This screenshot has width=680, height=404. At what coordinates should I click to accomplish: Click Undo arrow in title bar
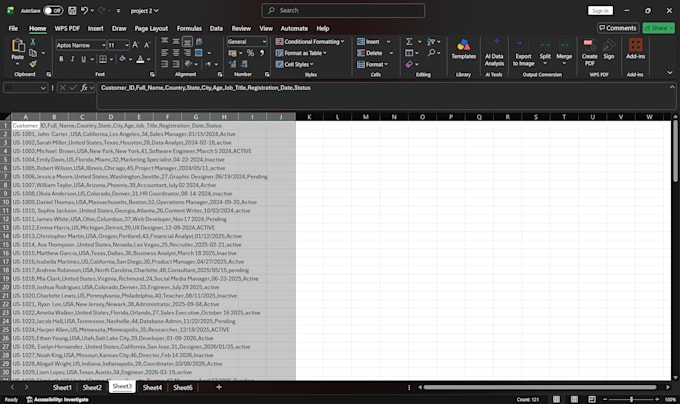85,10
